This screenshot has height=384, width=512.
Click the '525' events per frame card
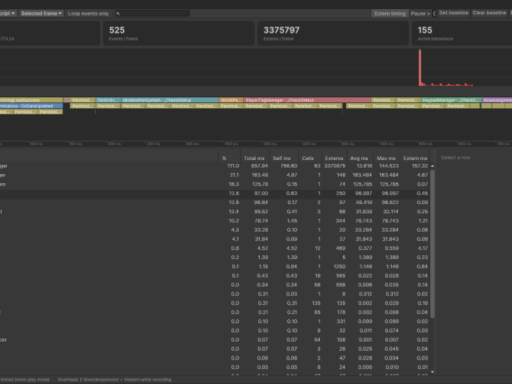point(179,33)
